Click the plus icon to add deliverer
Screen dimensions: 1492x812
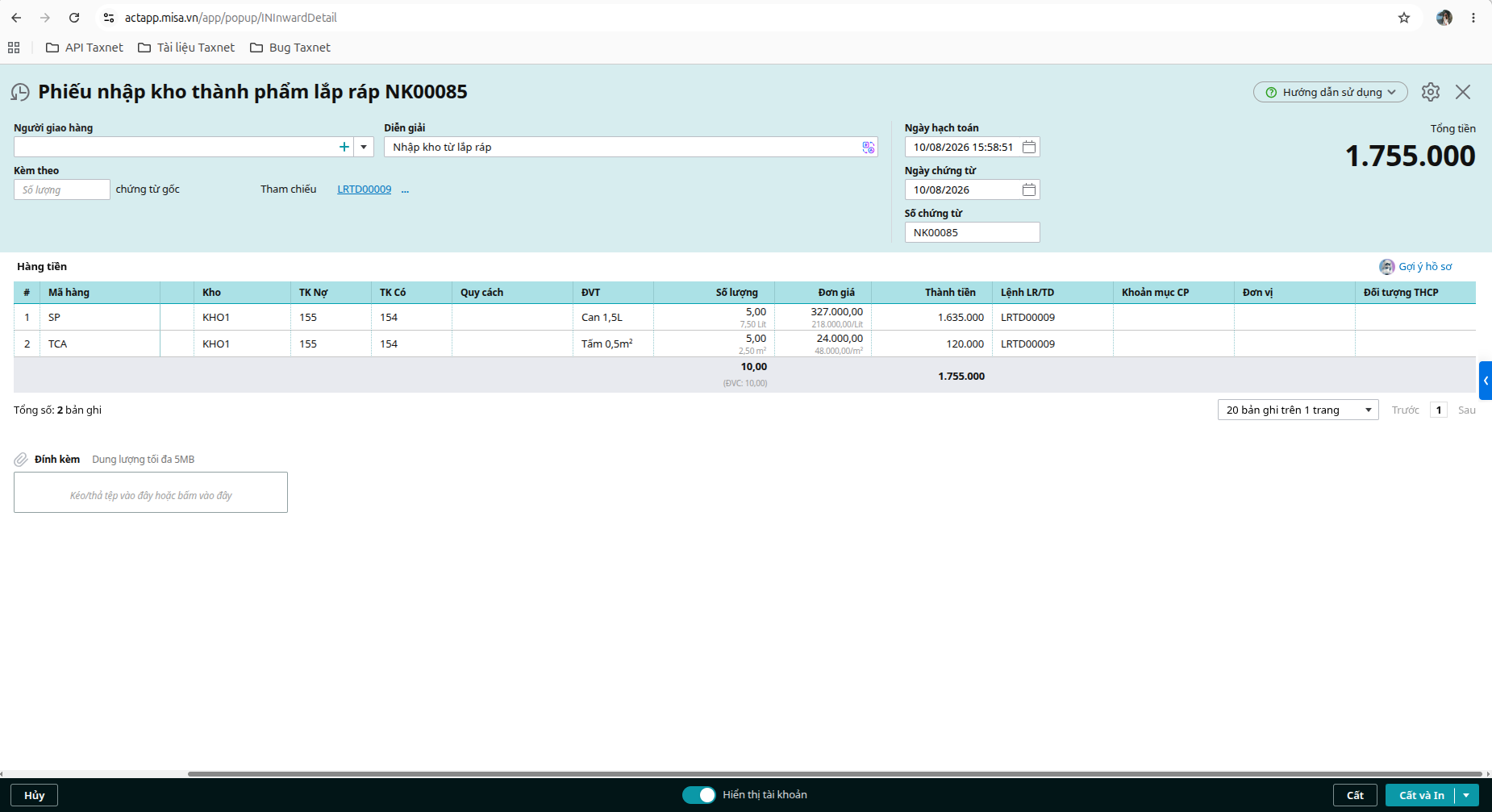344,147
